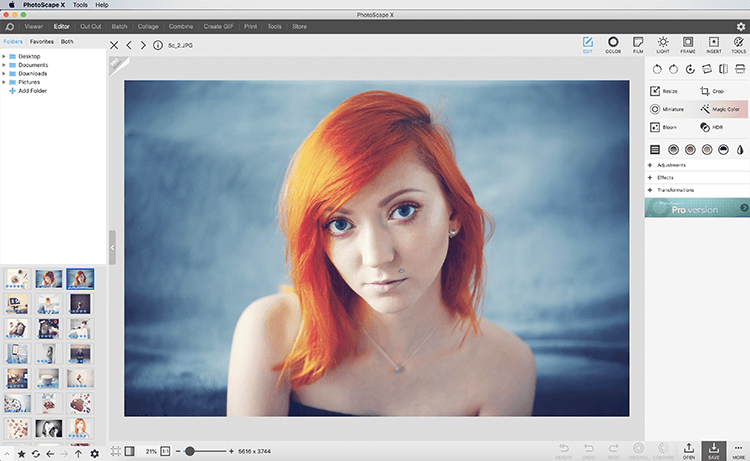Select the Miniature effect
This screenshot has width=750, height=461.
[667, 109]
